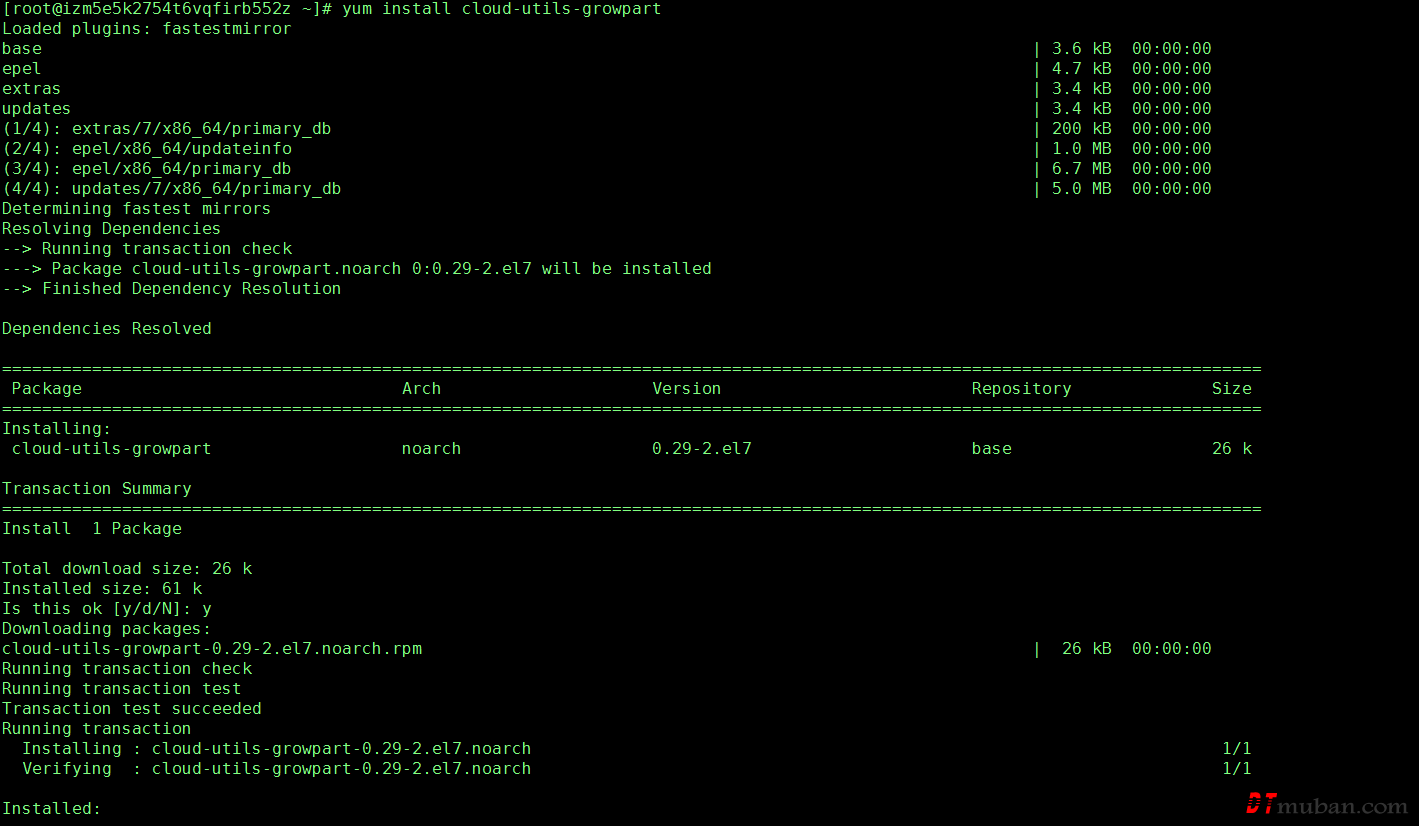Click the "Installed:" line at the bottom

point(51,809)
